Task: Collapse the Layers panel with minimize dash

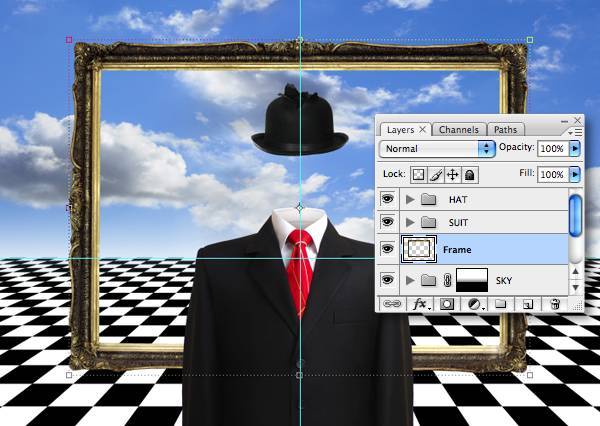Action: click(x=564, y=121)
